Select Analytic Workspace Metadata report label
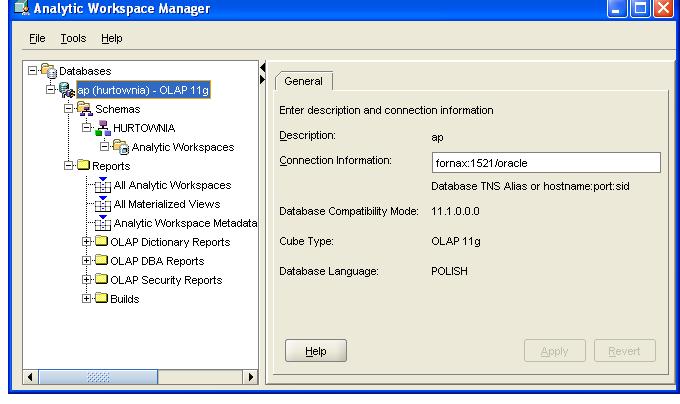 [x=185, y=223]
